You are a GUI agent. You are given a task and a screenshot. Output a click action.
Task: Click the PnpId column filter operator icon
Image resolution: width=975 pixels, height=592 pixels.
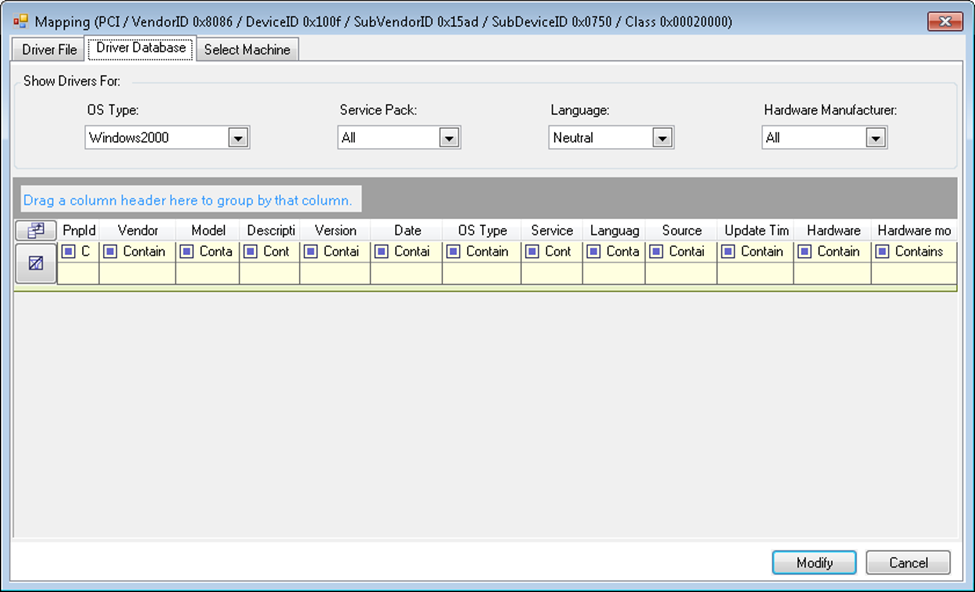pos(68,252)
